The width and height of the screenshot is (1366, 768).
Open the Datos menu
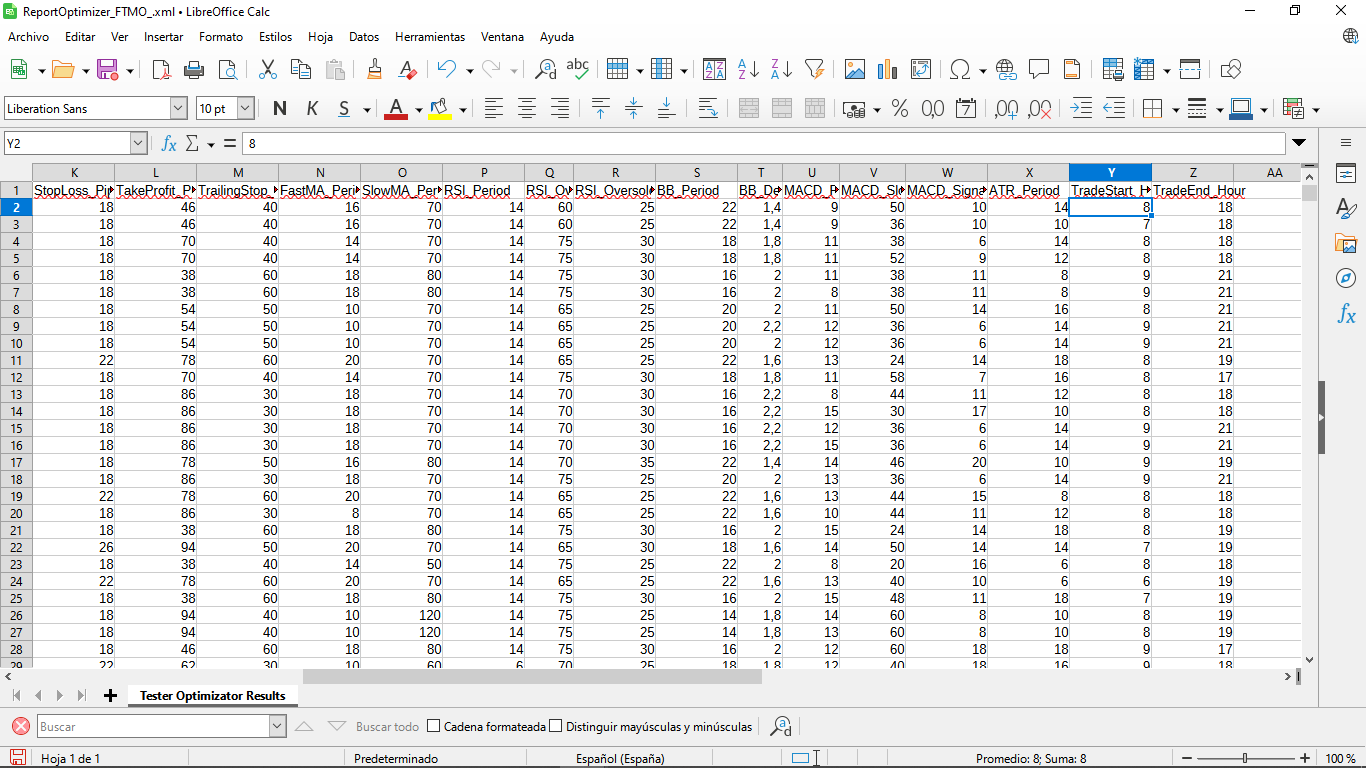pos(364,37)
